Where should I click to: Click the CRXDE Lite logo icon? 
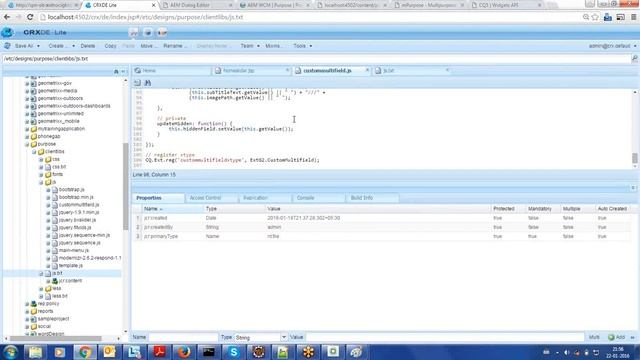click(x=7, y=32)
